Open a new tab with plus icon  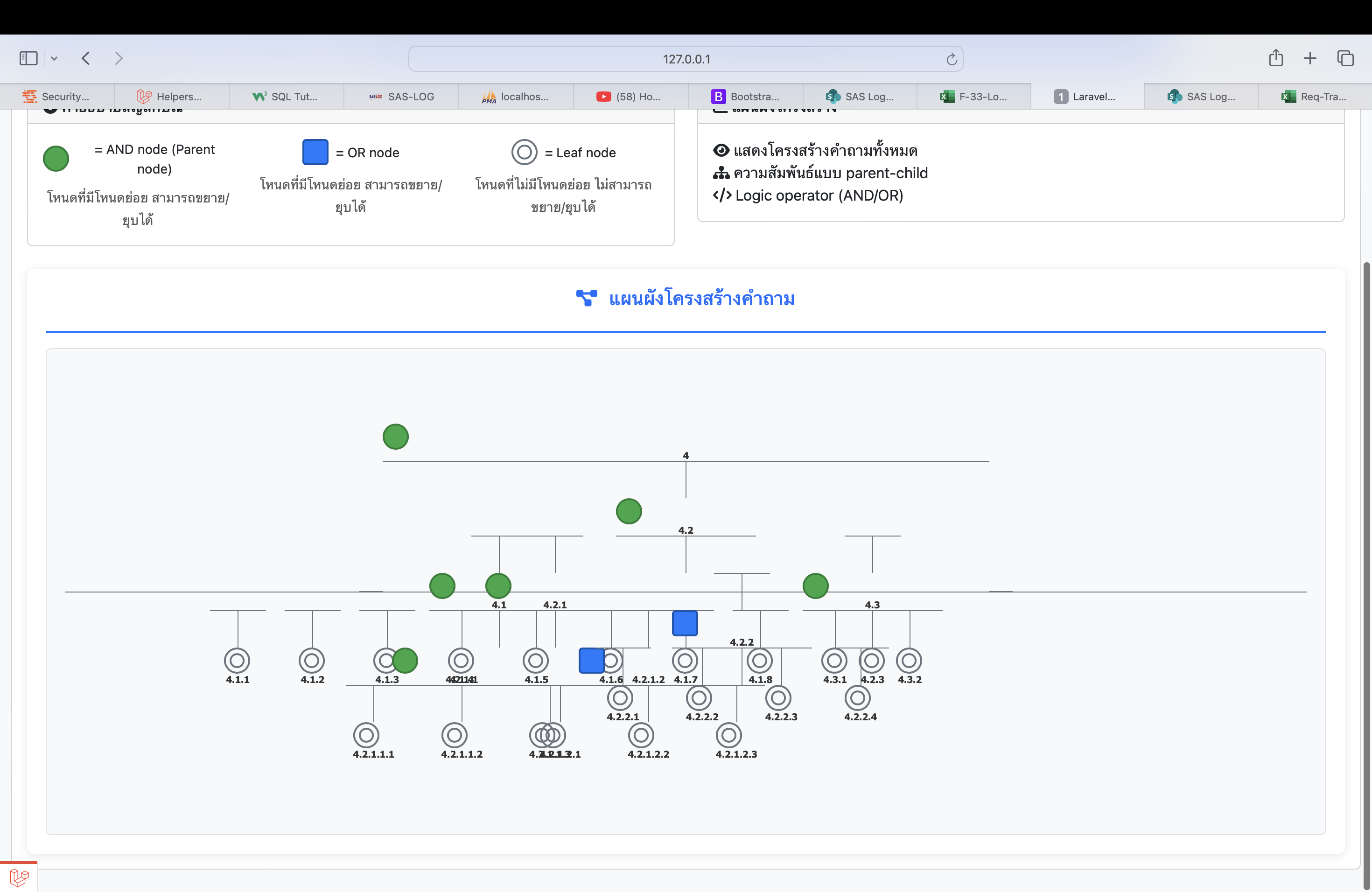coord(1310,58)
